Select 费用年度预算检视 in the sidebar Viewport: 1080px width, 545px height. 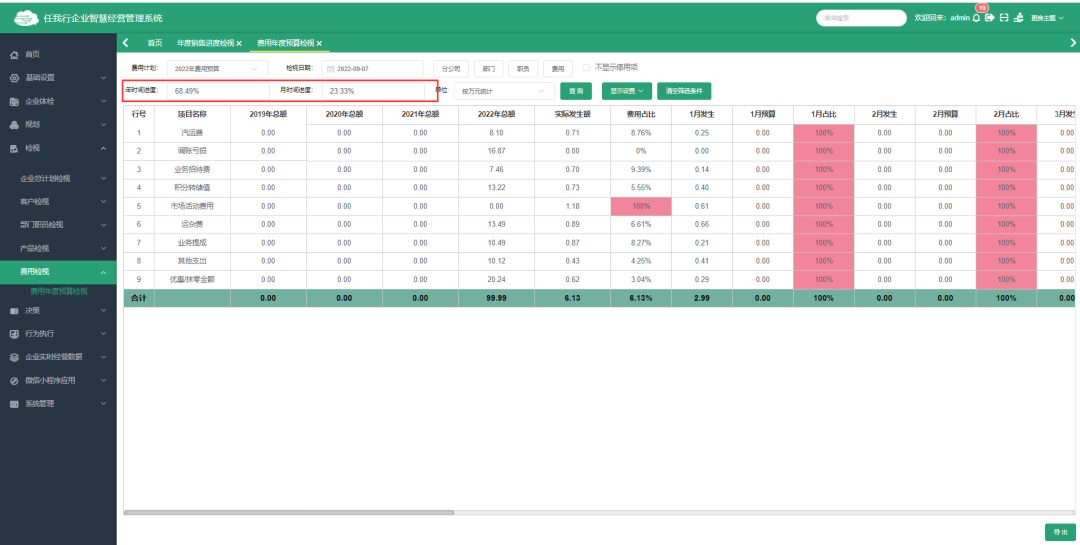[x=59, y=291]
